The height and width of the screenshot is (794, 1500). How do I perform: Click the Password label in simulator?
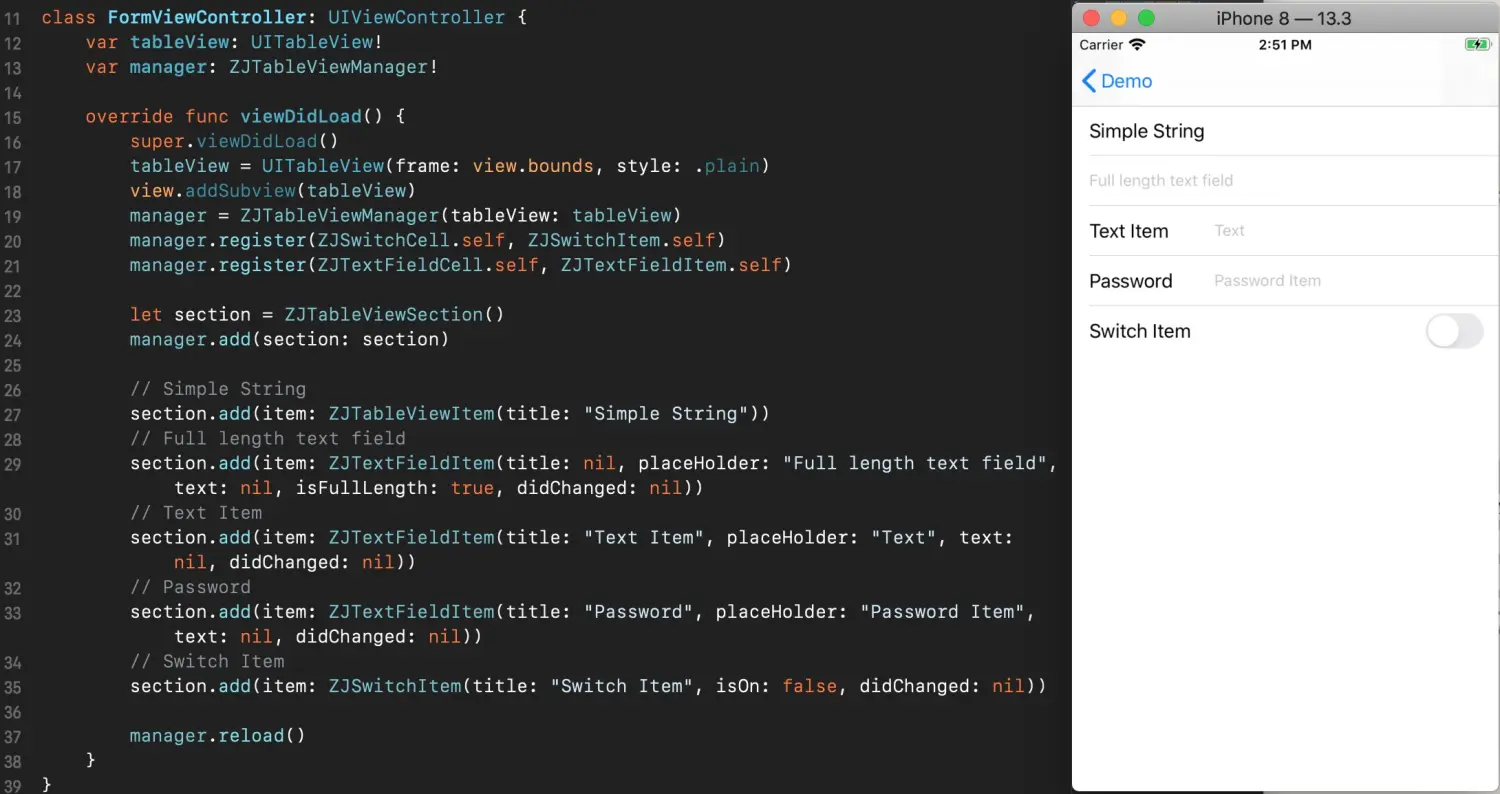[x=1130, y=281]
